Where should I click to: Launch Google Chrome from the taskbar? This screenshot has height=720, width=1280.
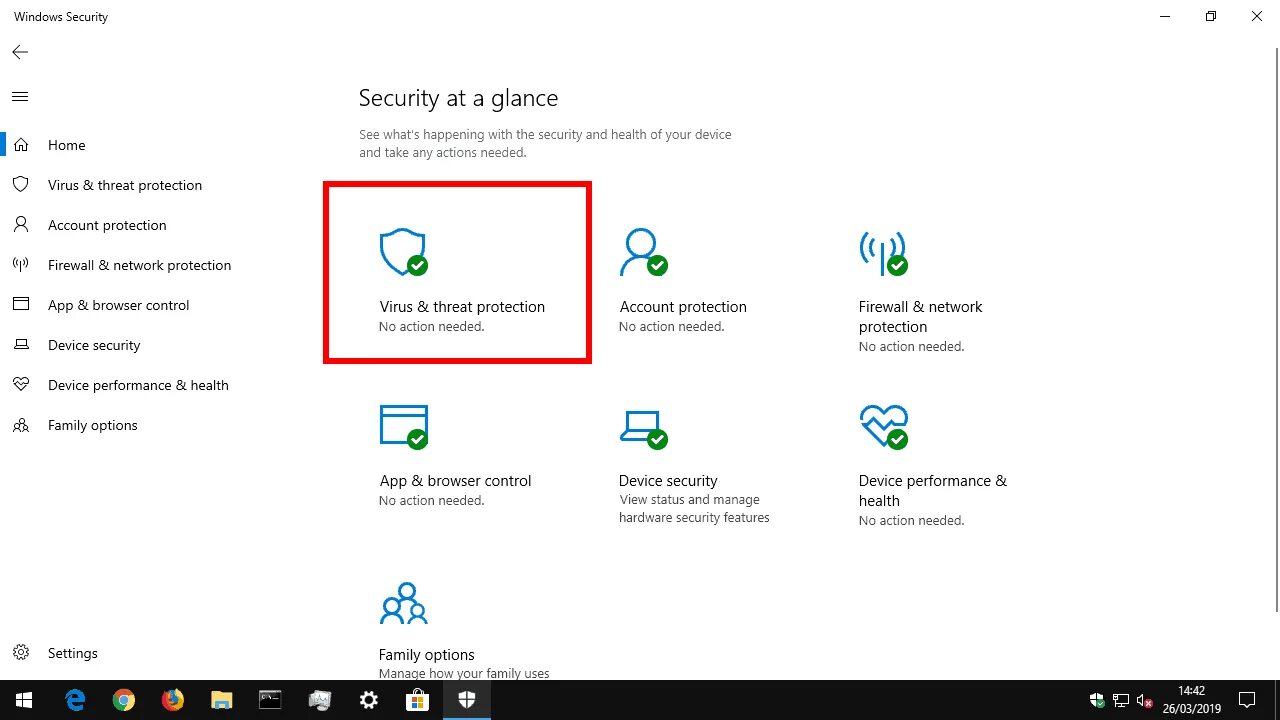(x=124, y=700)
